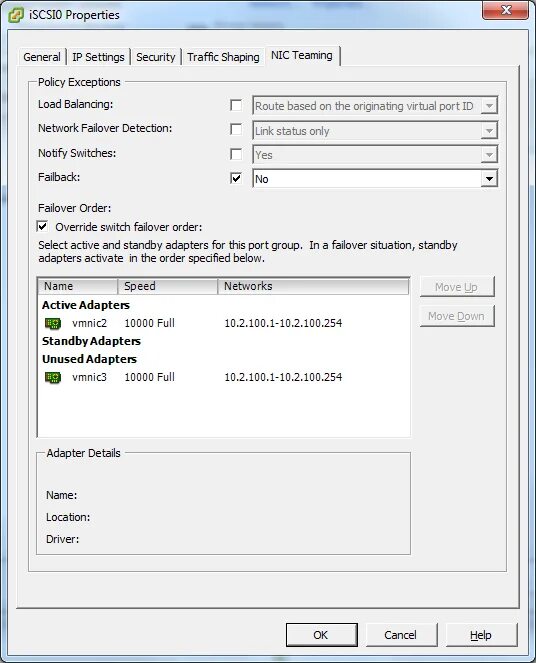Image resolution: width=536 pixels, height=663 pixels.
Task: Click the OK button
Action: (x=321, y=635)
